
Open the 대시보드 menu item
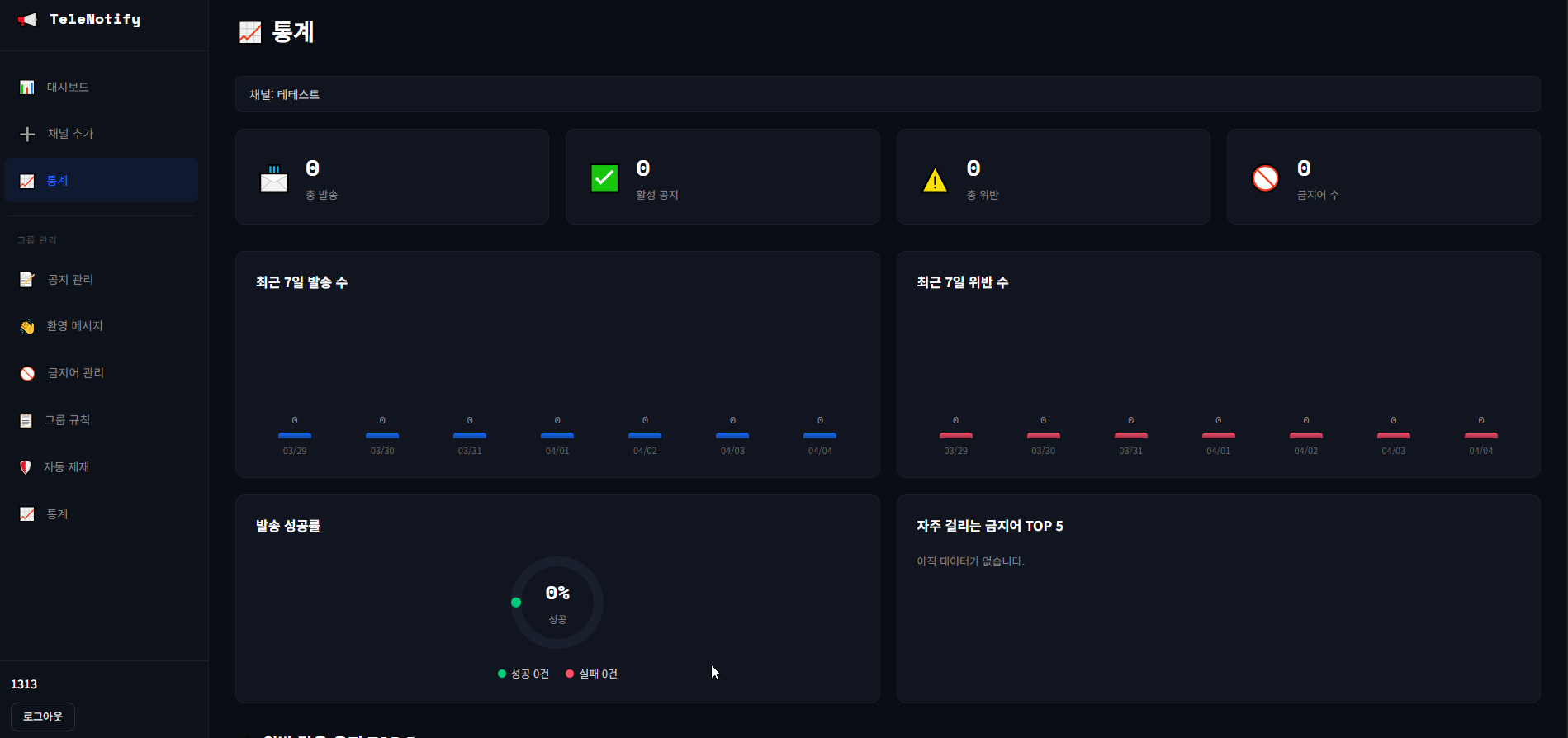[68, 88]
